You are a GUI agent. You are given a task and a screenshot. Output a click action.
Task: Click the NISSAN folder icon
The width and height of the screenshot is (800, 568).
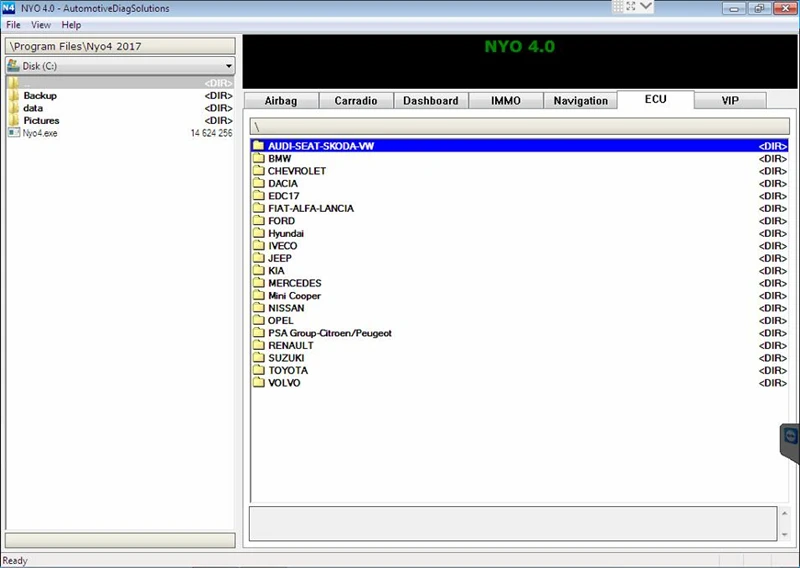click(259, 308)
